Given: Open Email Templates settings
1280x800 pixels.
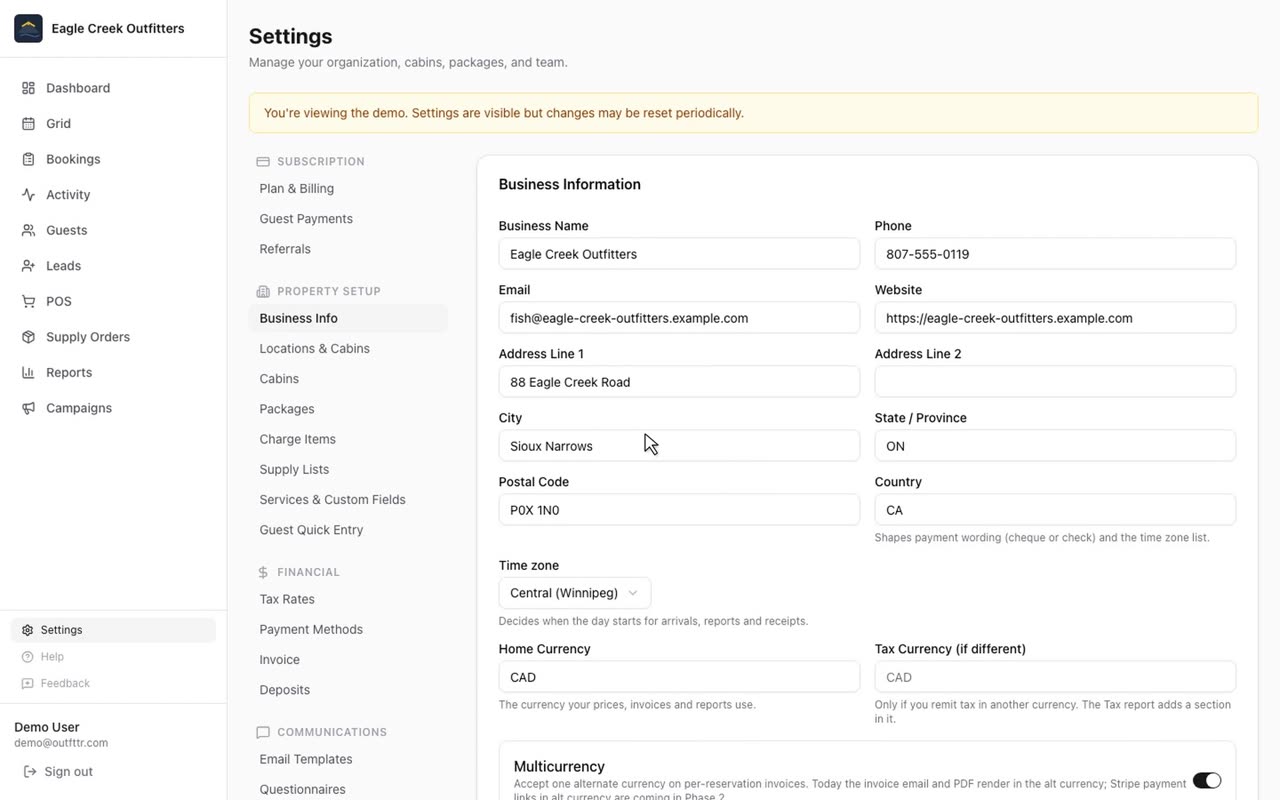Looking at the screenshot, I should [306, 759].
